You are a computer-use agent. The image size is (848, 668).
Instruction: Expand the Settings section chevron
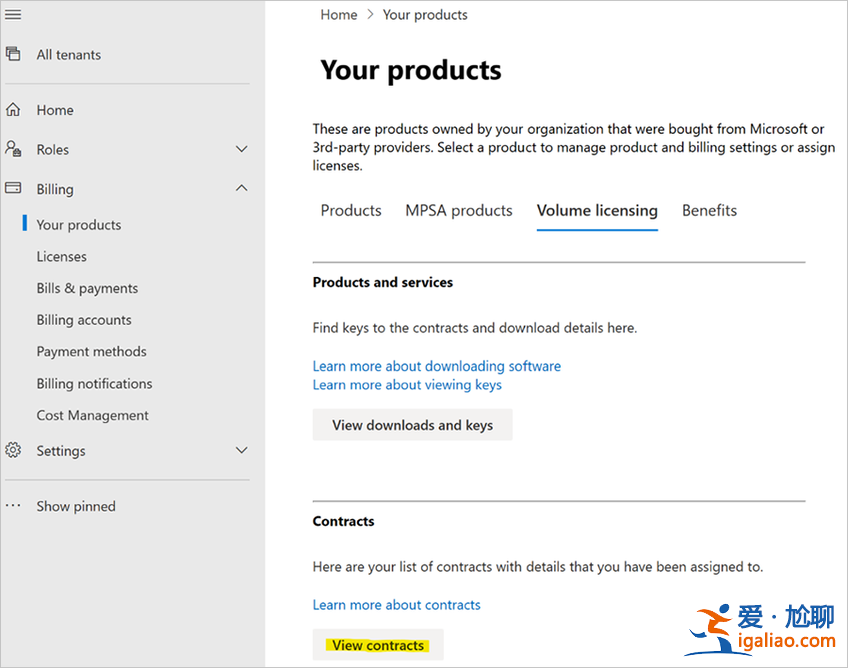coord(241,451)
